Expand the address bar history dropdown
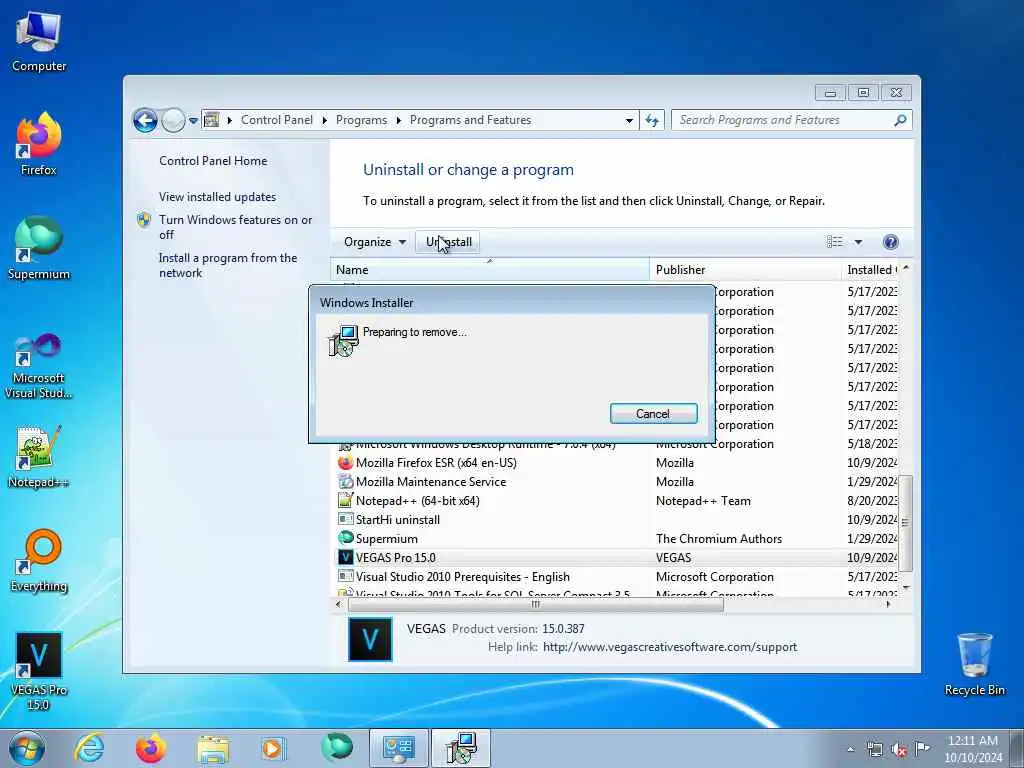This screenshot has width=1024, height=768. tap(629, 121)
